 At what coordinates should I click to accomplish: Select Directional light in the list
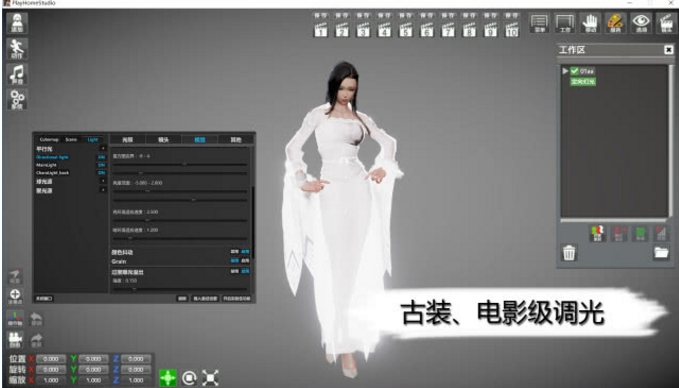(52, 157)
